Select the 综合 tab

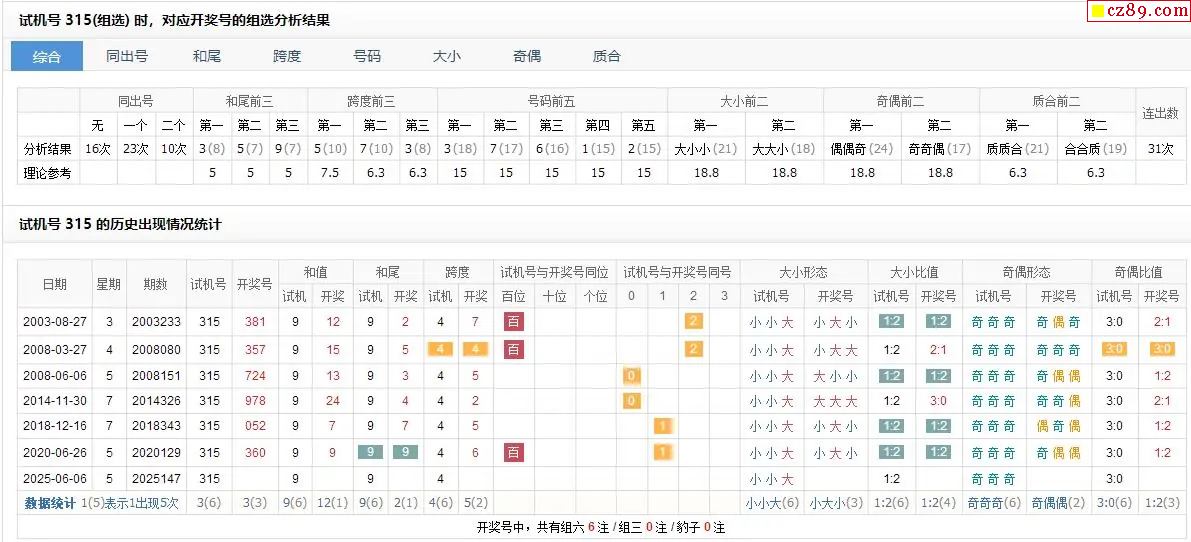coord(46,56)
